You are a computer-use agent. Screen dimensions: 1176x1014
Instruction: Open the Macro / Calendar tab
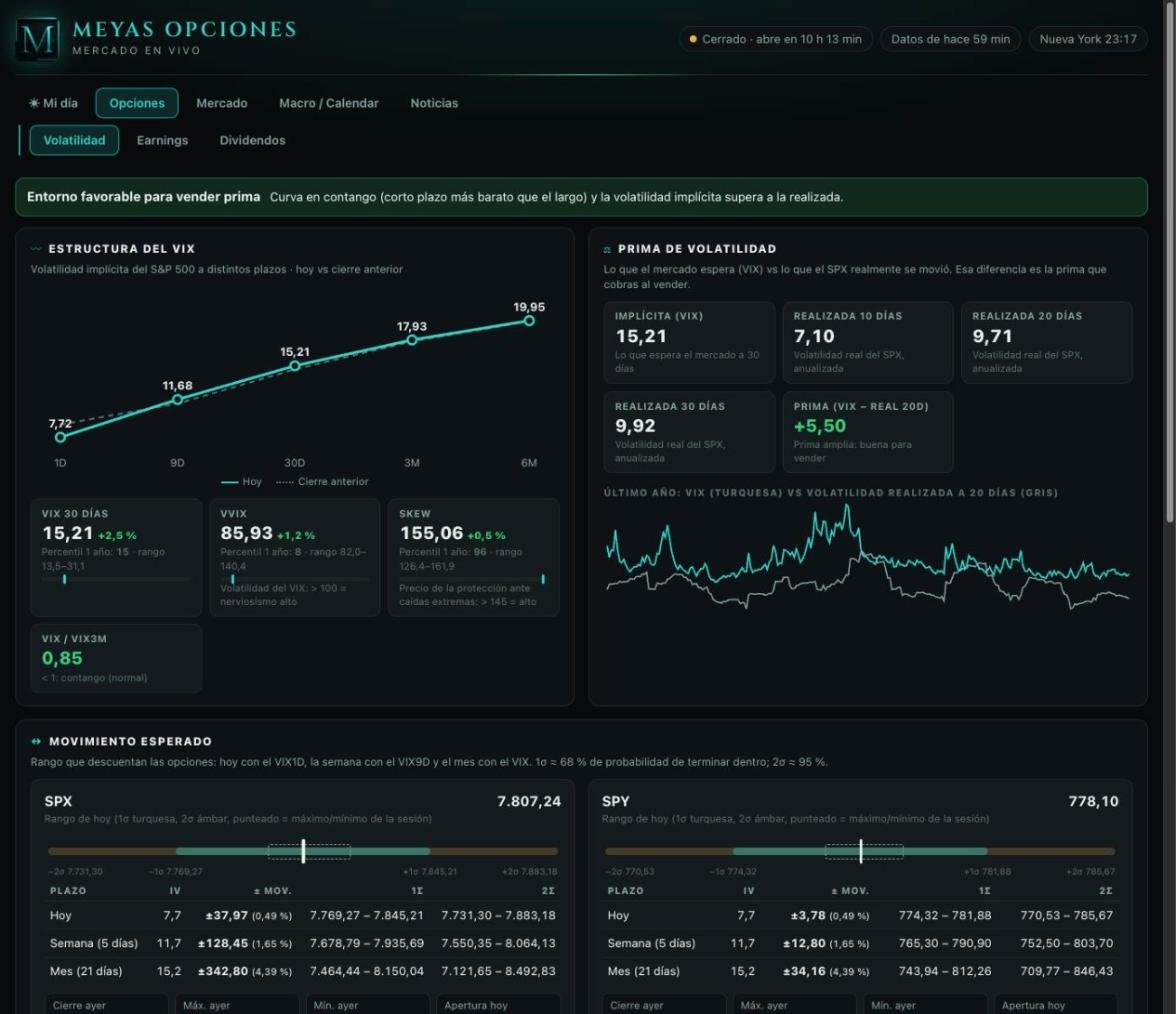click(x=328, y=103)
